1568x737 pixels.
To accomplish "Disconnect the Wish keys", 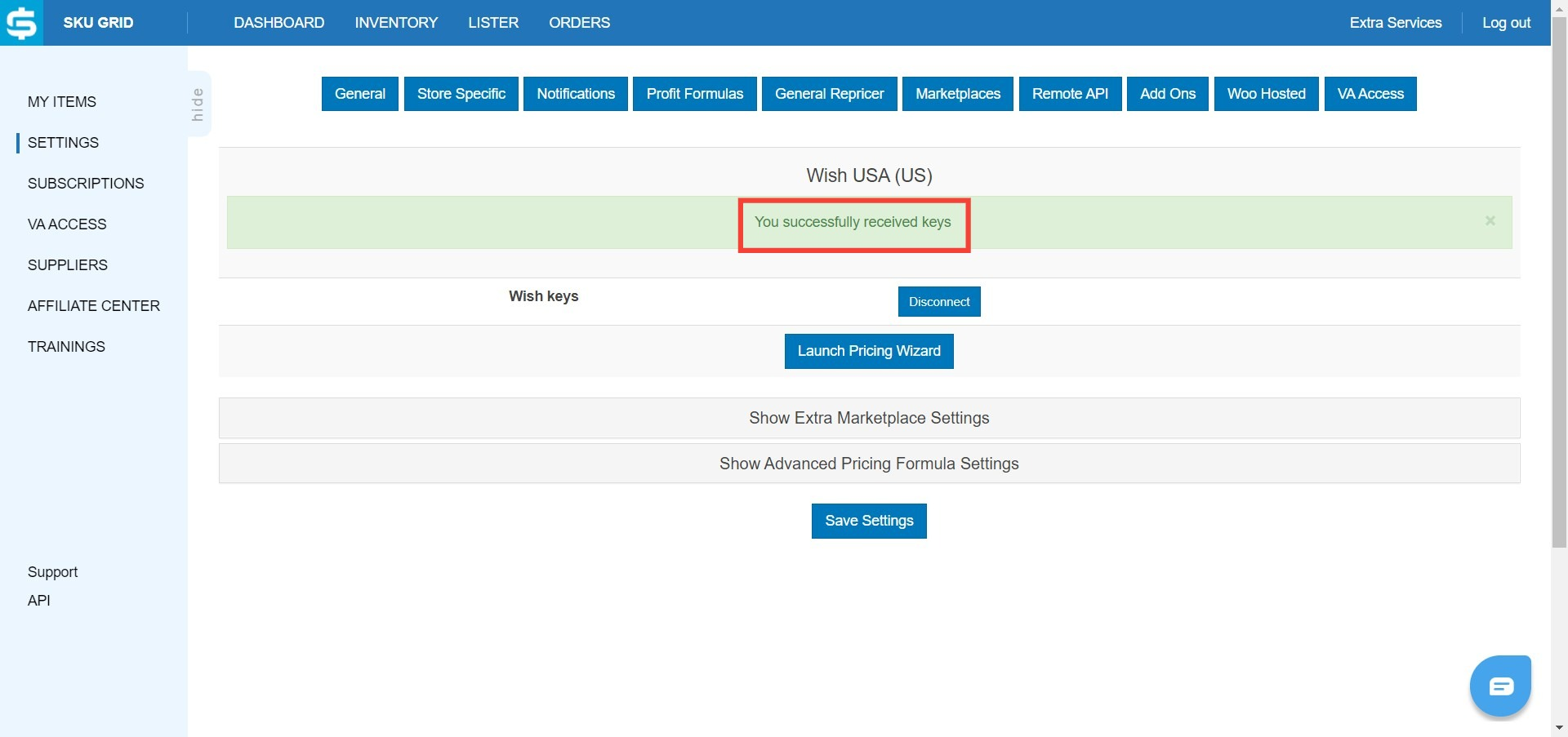I will (939, 302).
